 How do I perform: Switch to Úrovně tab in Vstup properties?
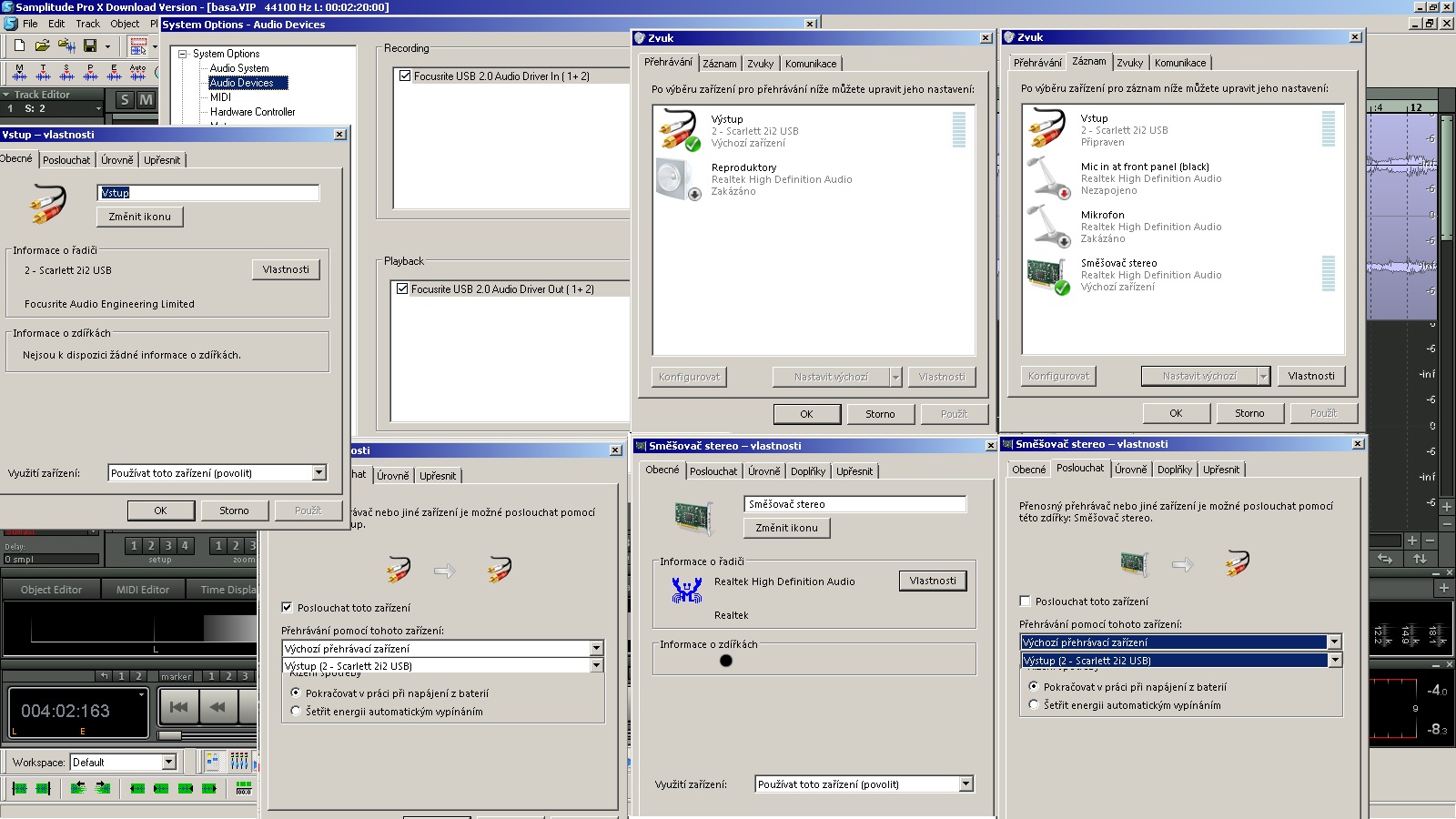116,160
